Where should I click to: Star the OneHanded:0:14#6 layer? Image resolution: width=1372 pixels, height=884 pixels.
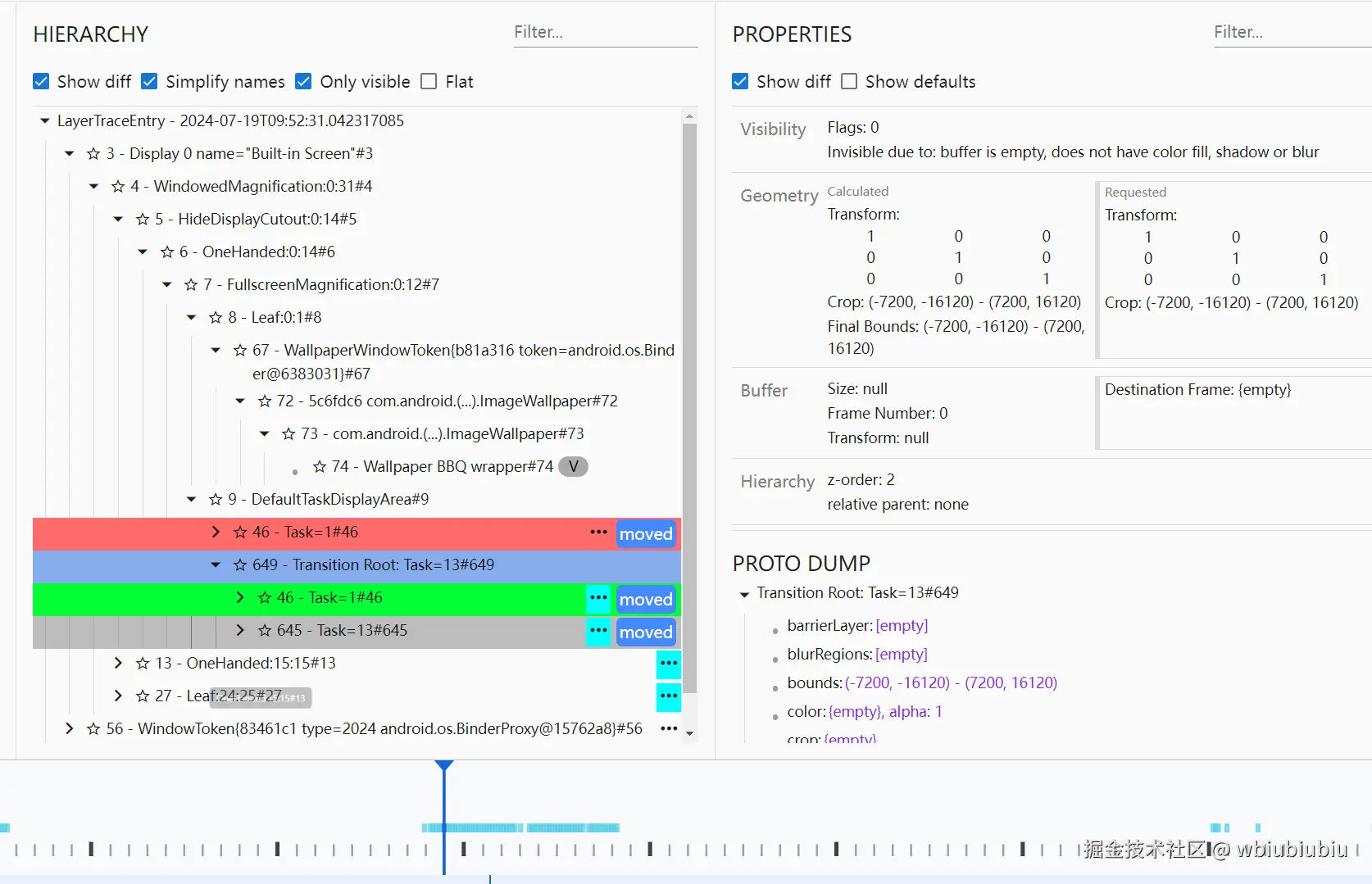[x=167, y=252]
